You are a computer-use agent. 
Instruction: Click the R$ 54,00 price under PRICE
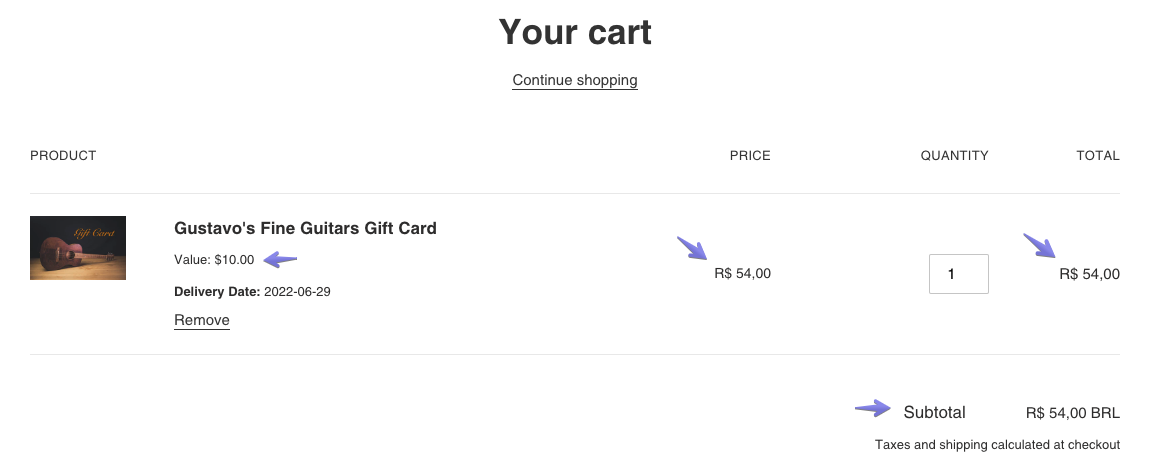coord(743,274)
